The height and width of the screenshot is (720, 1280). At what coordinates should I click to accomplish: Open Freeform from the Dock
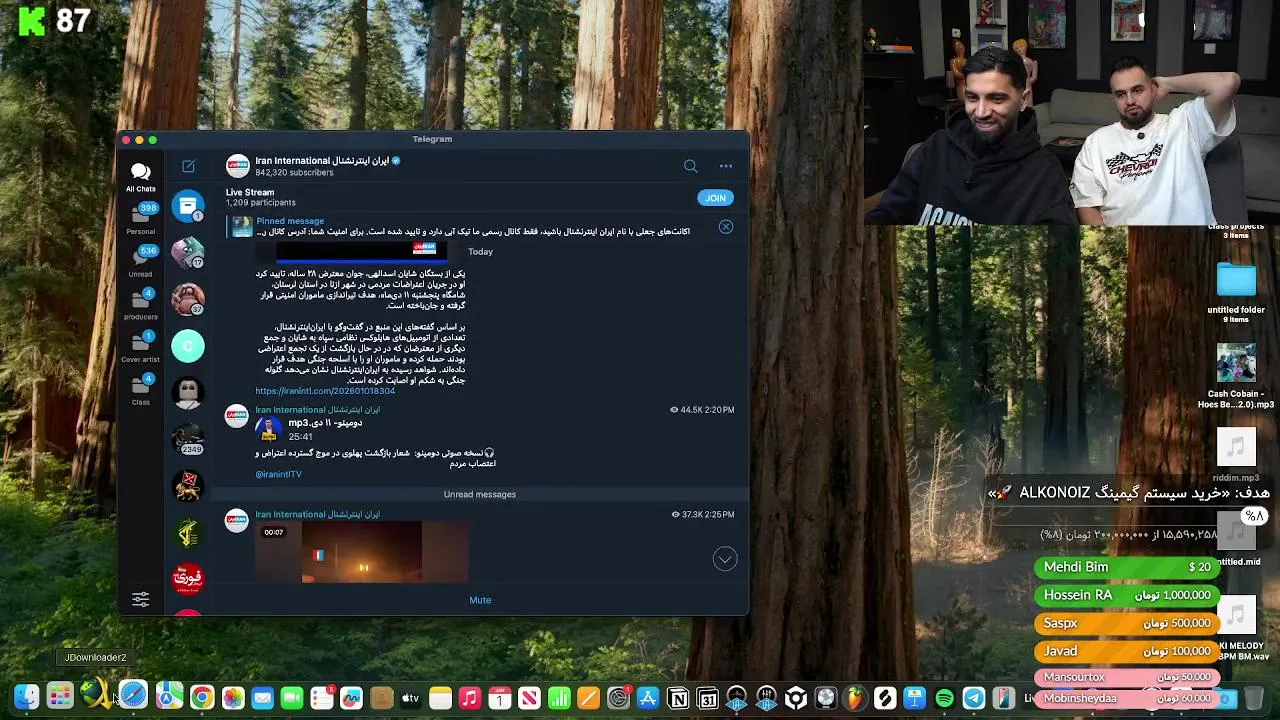(351, 697)
